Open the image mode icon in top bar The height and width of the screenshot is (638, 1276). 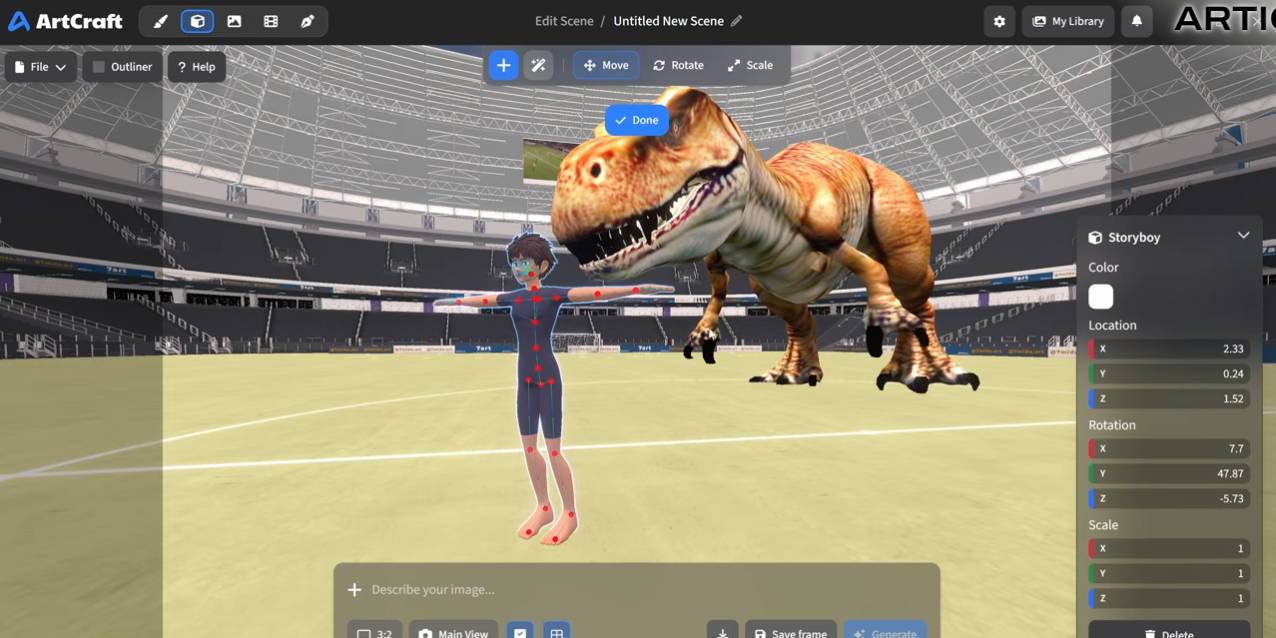click(234, 21)
